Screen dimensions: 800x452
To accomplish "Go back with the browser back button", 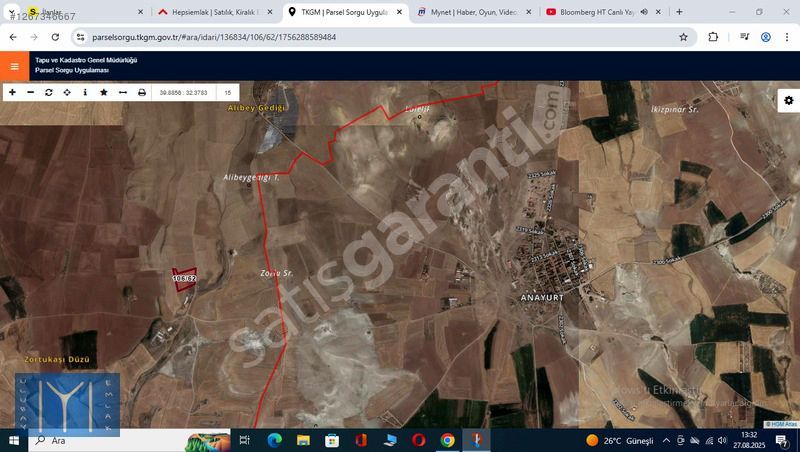I will [13, 37].
